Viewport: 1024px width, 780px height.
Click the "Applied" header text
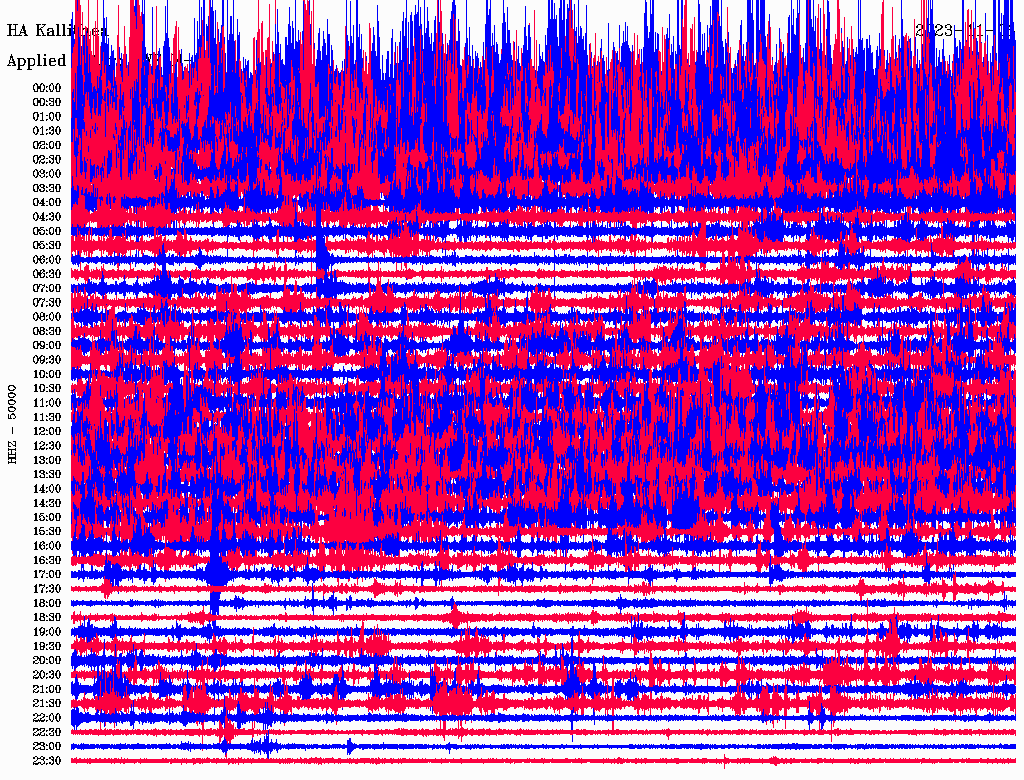pos(37,61)
